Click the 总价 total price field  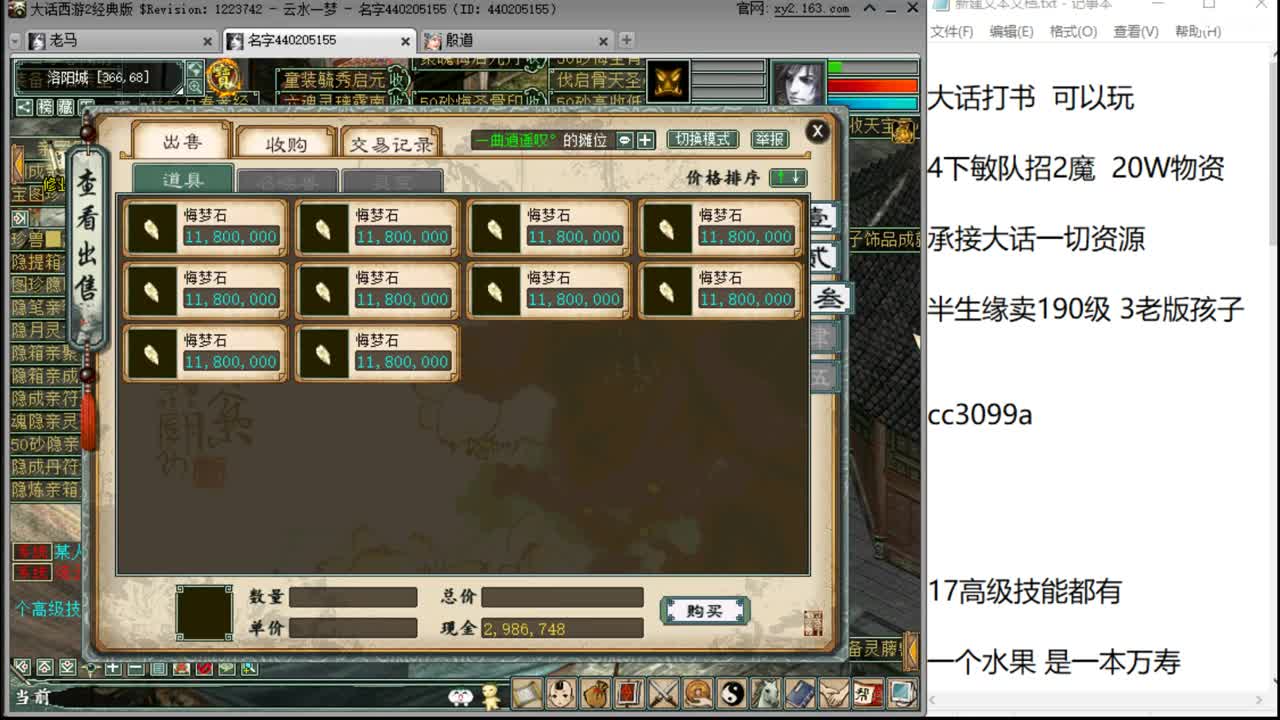point(562,597)
